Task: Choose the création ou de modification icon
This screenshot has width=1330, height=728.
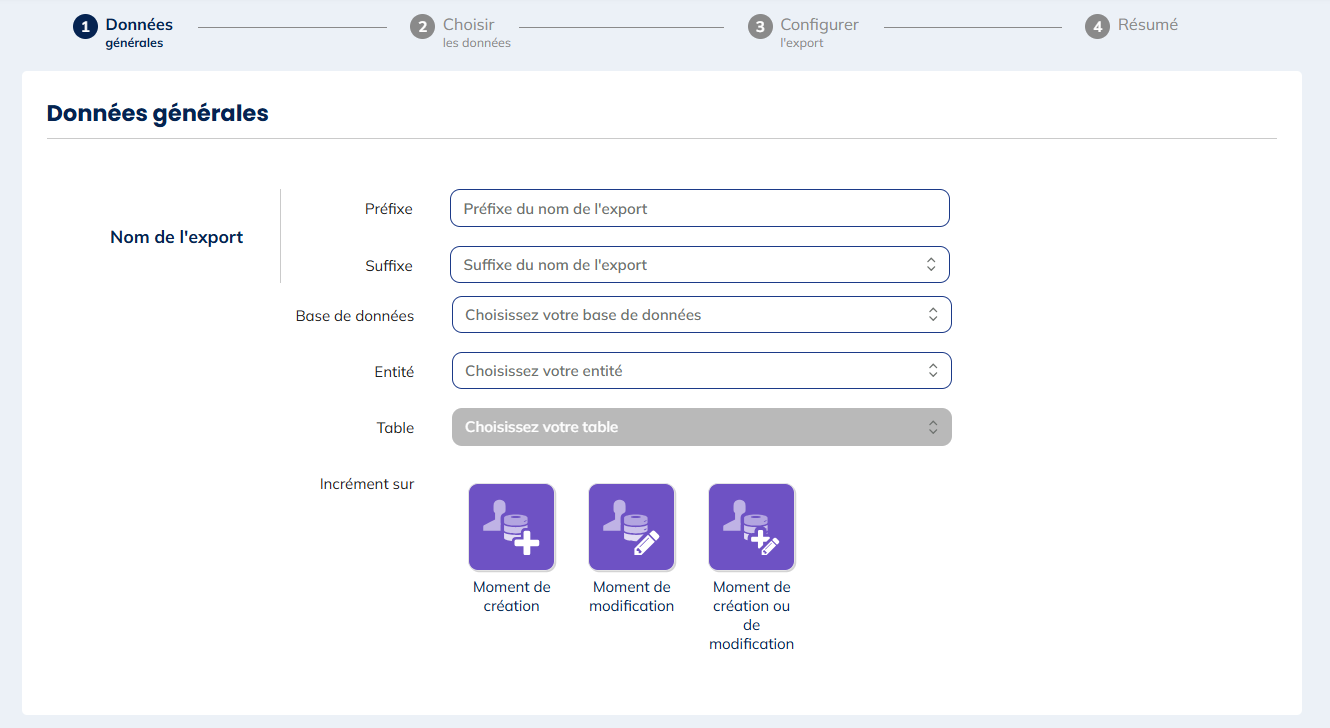Action: point(751,527)
